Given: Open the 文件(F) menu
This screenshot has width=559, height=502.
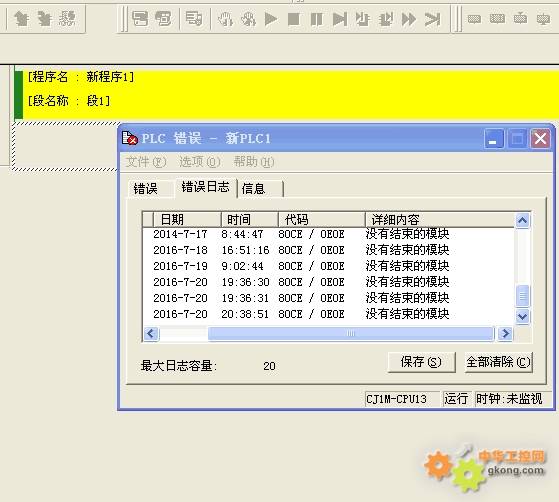Looking at the screenshot, I should coord(146,162).
